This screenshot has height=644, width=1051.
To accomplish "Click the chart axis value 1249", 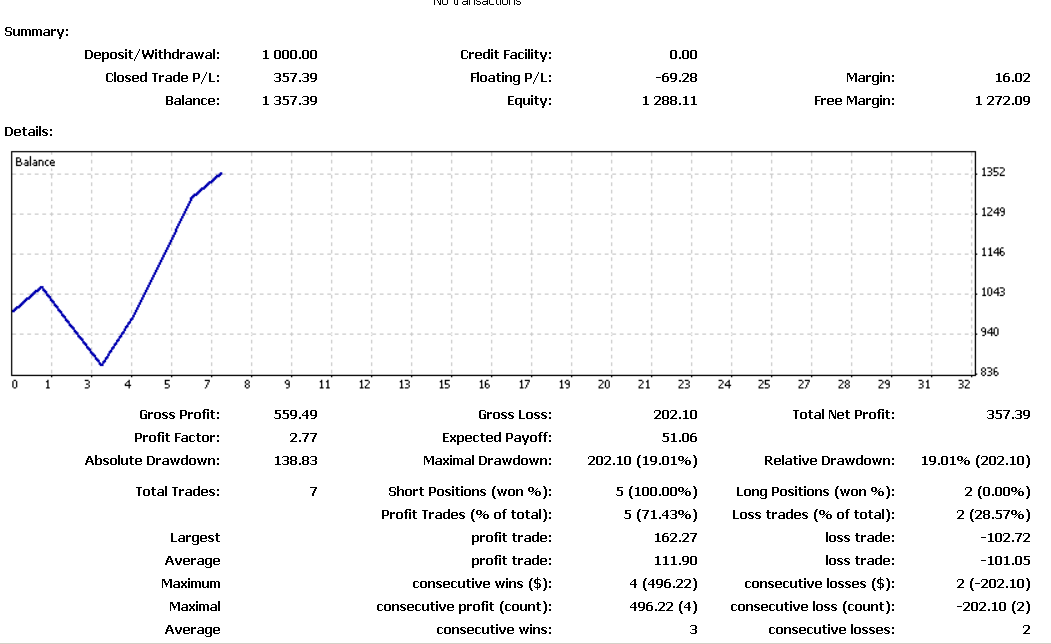I will click(993, 212).
